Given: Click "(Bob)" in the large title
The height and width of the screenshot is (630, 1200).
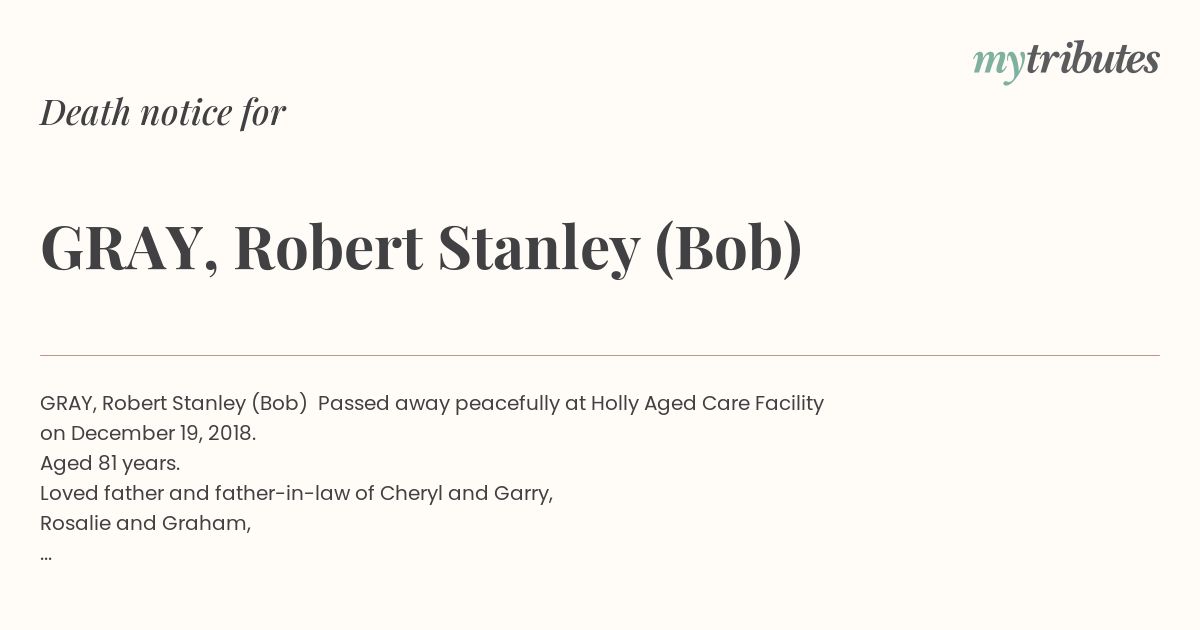Looking at the screenshot, I should 728,248.
